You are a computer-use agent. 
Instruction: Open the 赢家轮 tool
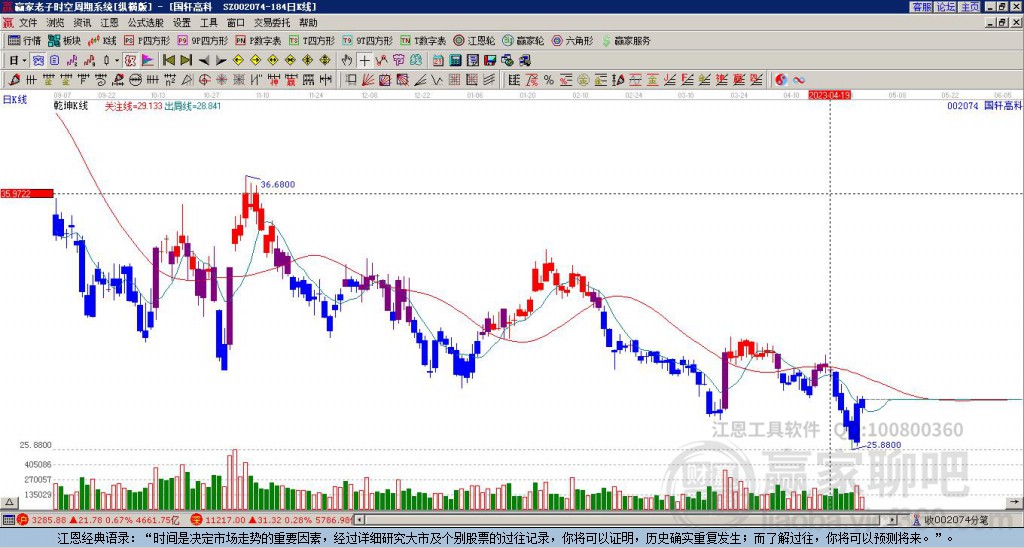click(x=523, y=40)
